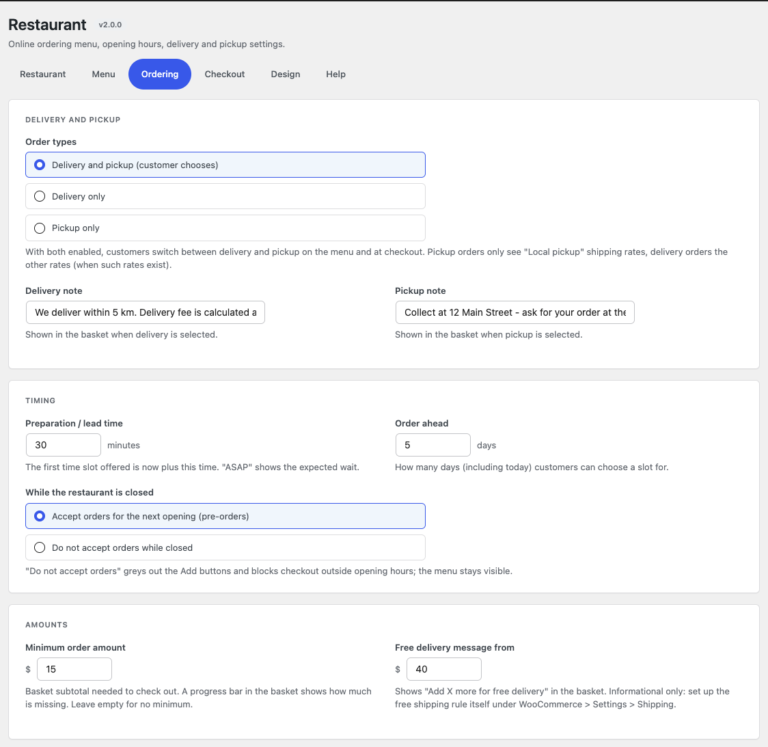Click help text mentioning 'Add X more for free delivery'
The height and width of the screenshot is (747, 768).
[x=562, y=698]
